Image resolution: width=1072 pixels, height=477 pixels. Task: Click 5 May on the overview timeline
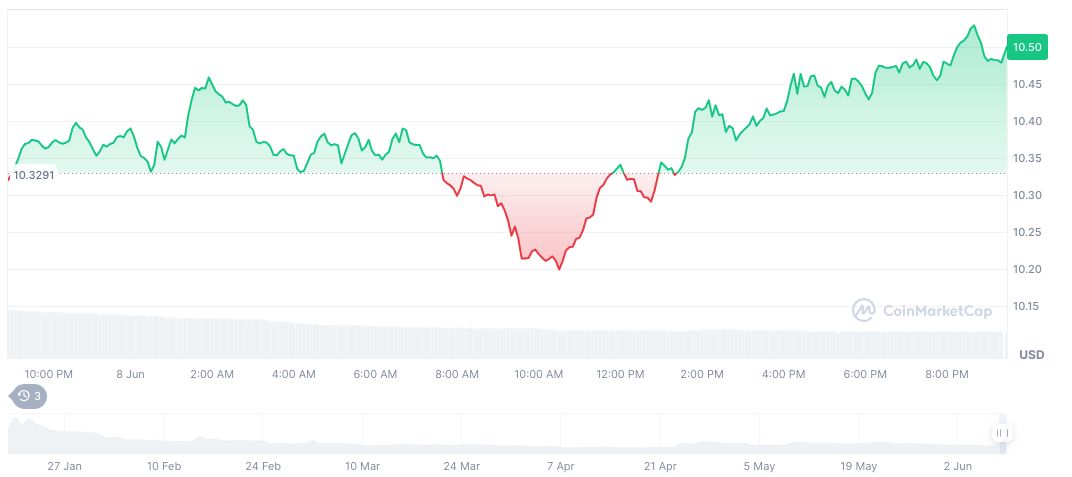click(759, 466)
